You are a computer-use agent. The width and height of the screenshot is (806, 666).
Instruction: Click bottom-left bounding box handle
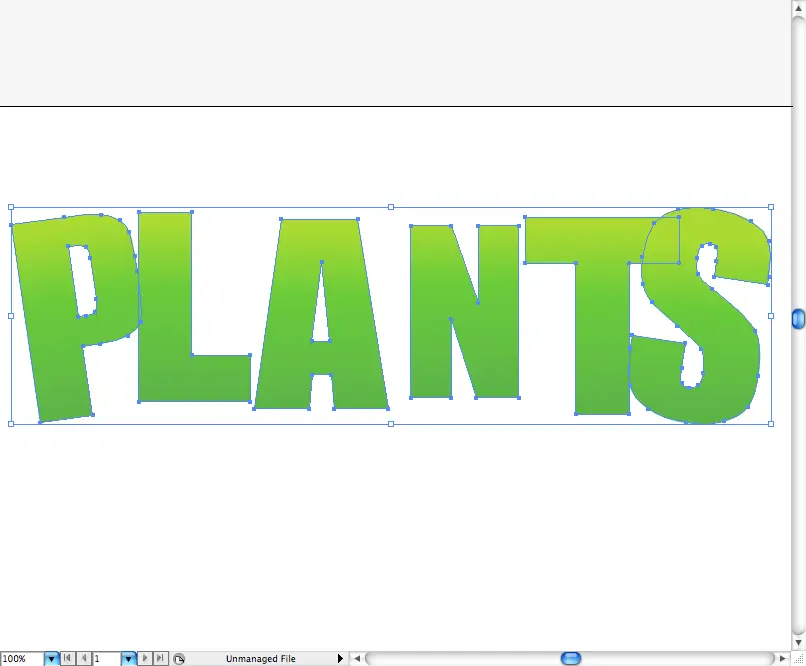[x=11, y=424]
